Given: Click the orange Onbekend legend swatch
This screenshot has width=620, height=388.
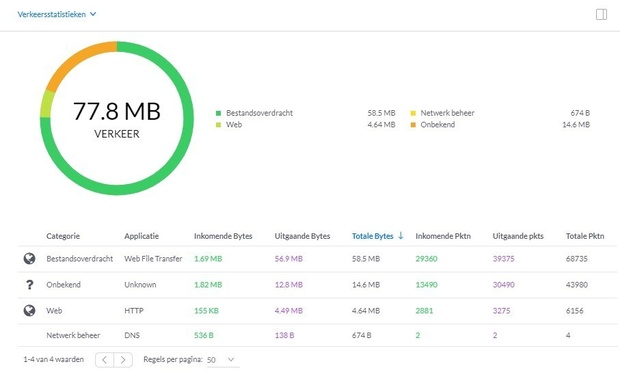Looking at the screenshot, I should tap(413, 125).
